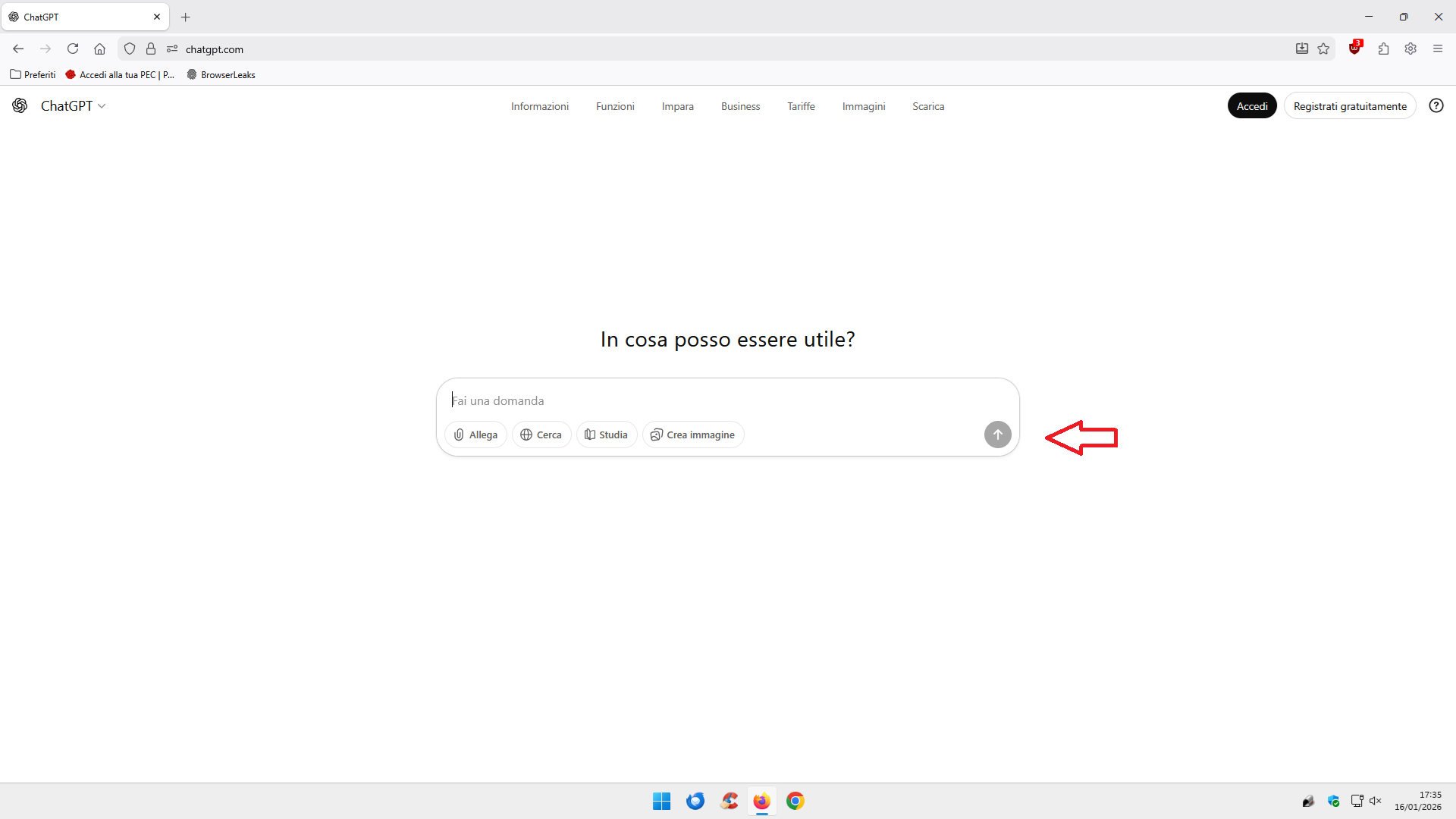Open Firefox hamburger application menu
Screen dimensions: 1456x819
(1437, 49)
